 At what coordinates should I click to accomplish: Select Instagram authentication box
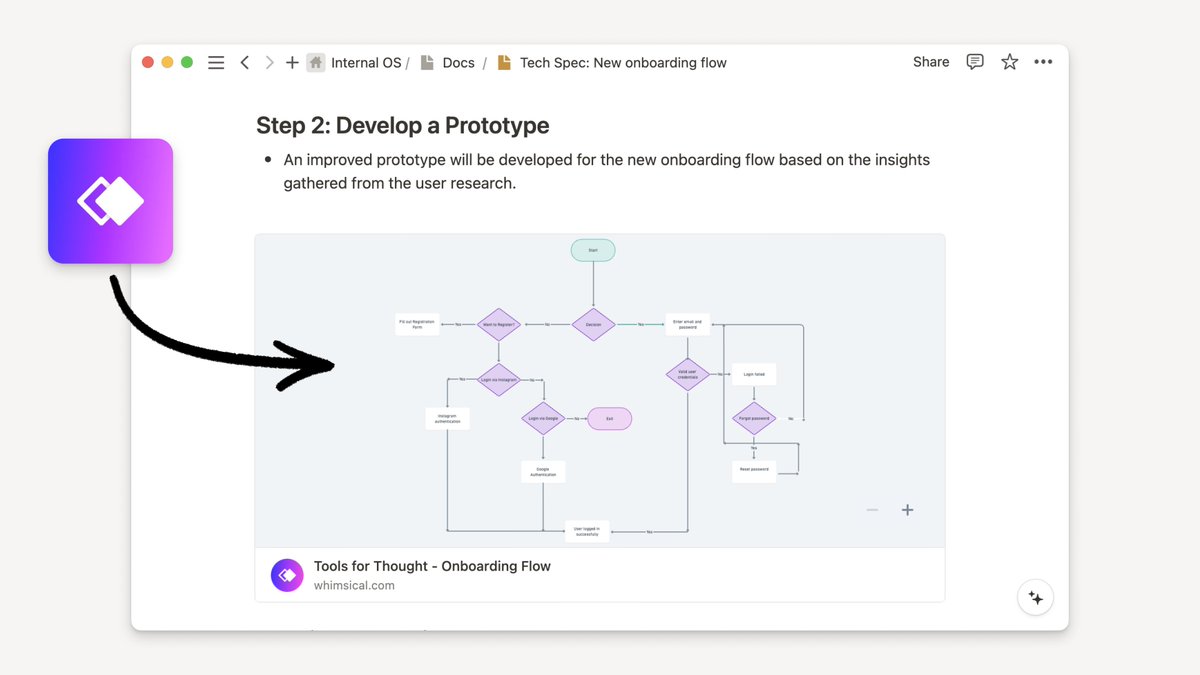(x=447, y=418)
